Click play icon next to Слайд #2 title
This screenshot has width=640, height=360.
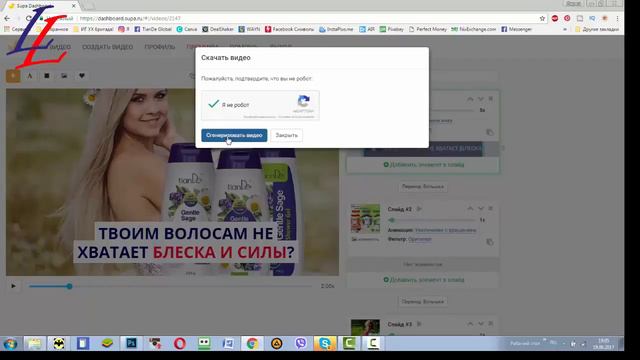pos(419,209)
